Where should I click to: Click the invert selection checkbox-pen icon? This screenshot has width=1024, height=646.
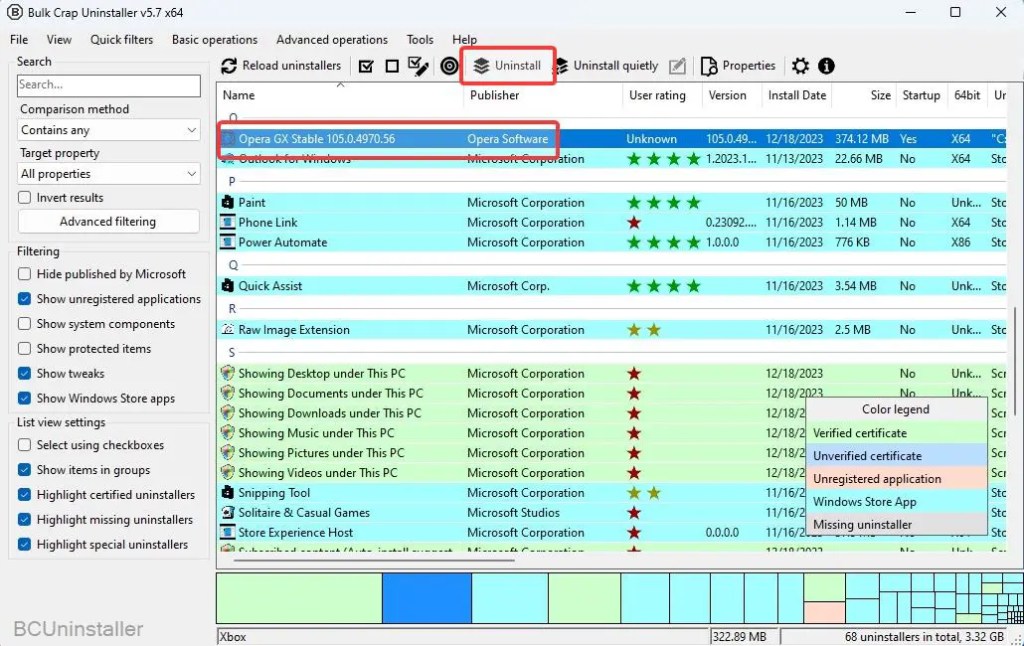(x=418, y=66)
